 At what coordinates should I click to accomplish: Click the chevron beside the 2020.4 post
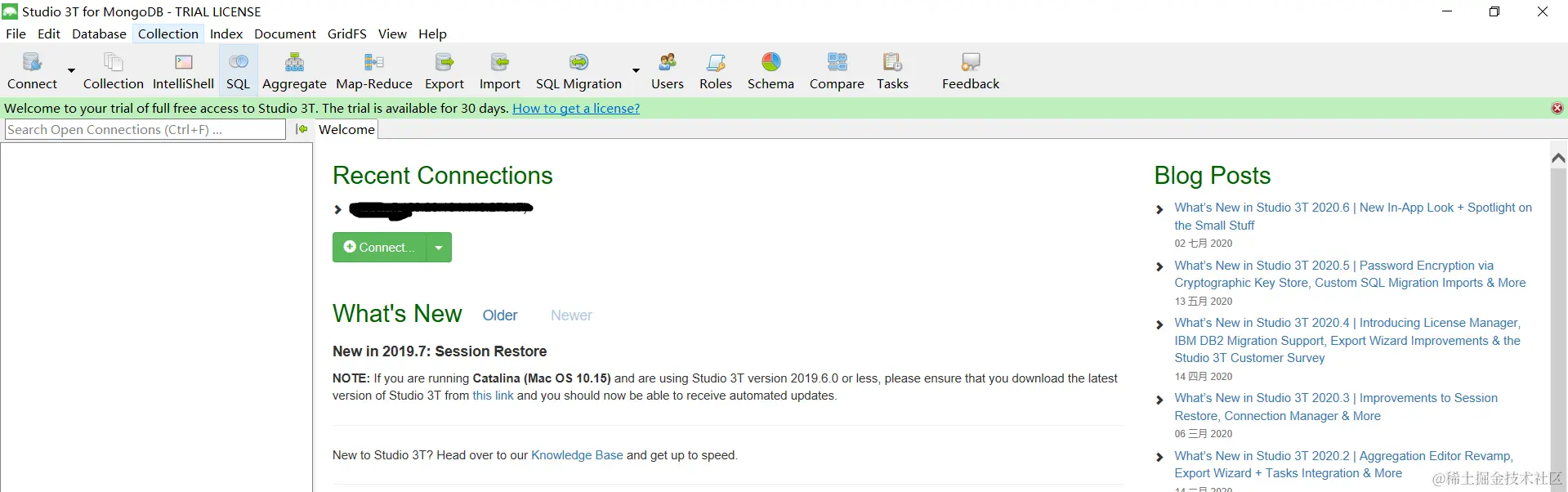click(x=1159, y=324)
